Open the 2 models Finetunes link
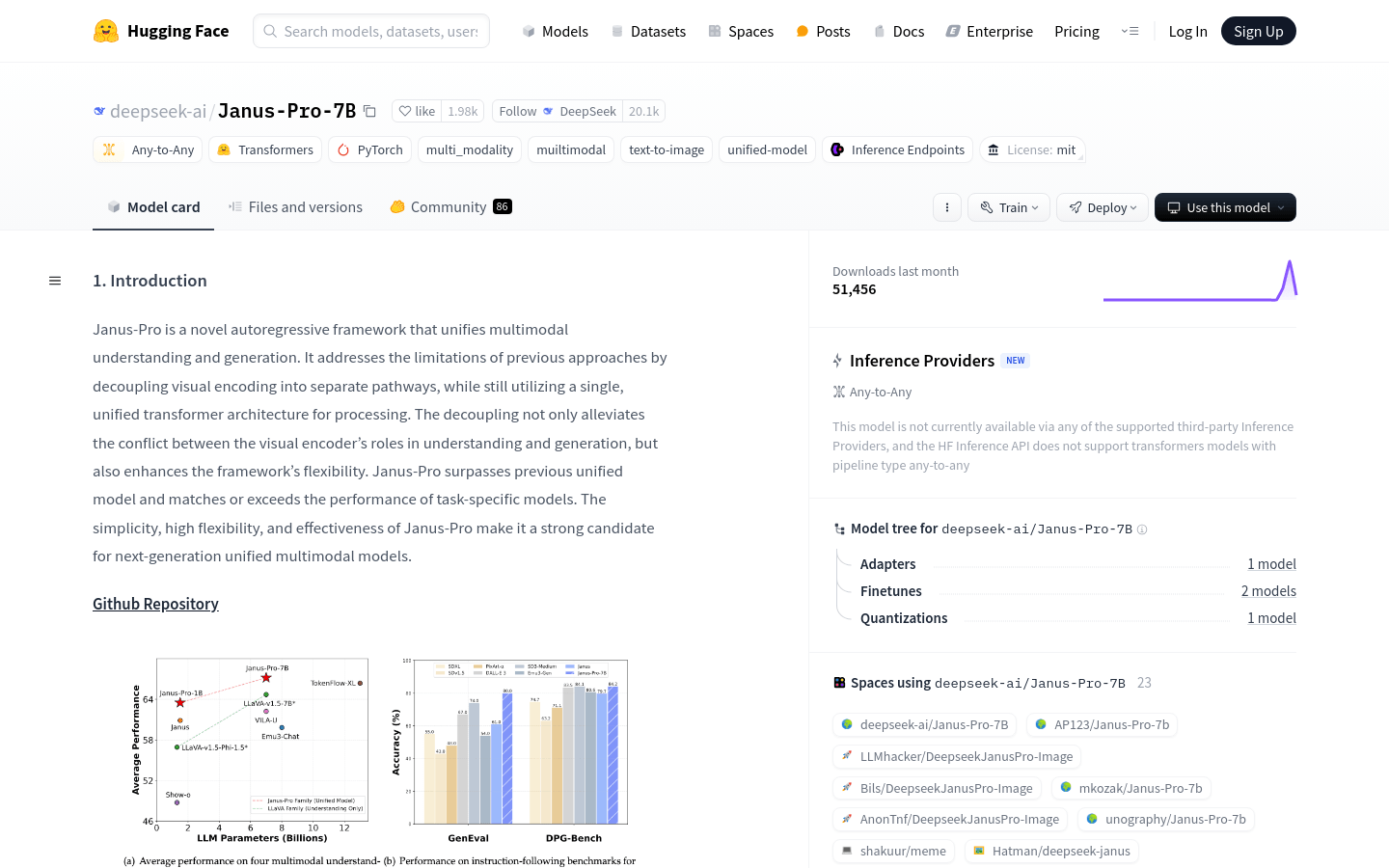The image size is (1389, 868). coord(1268,591)
